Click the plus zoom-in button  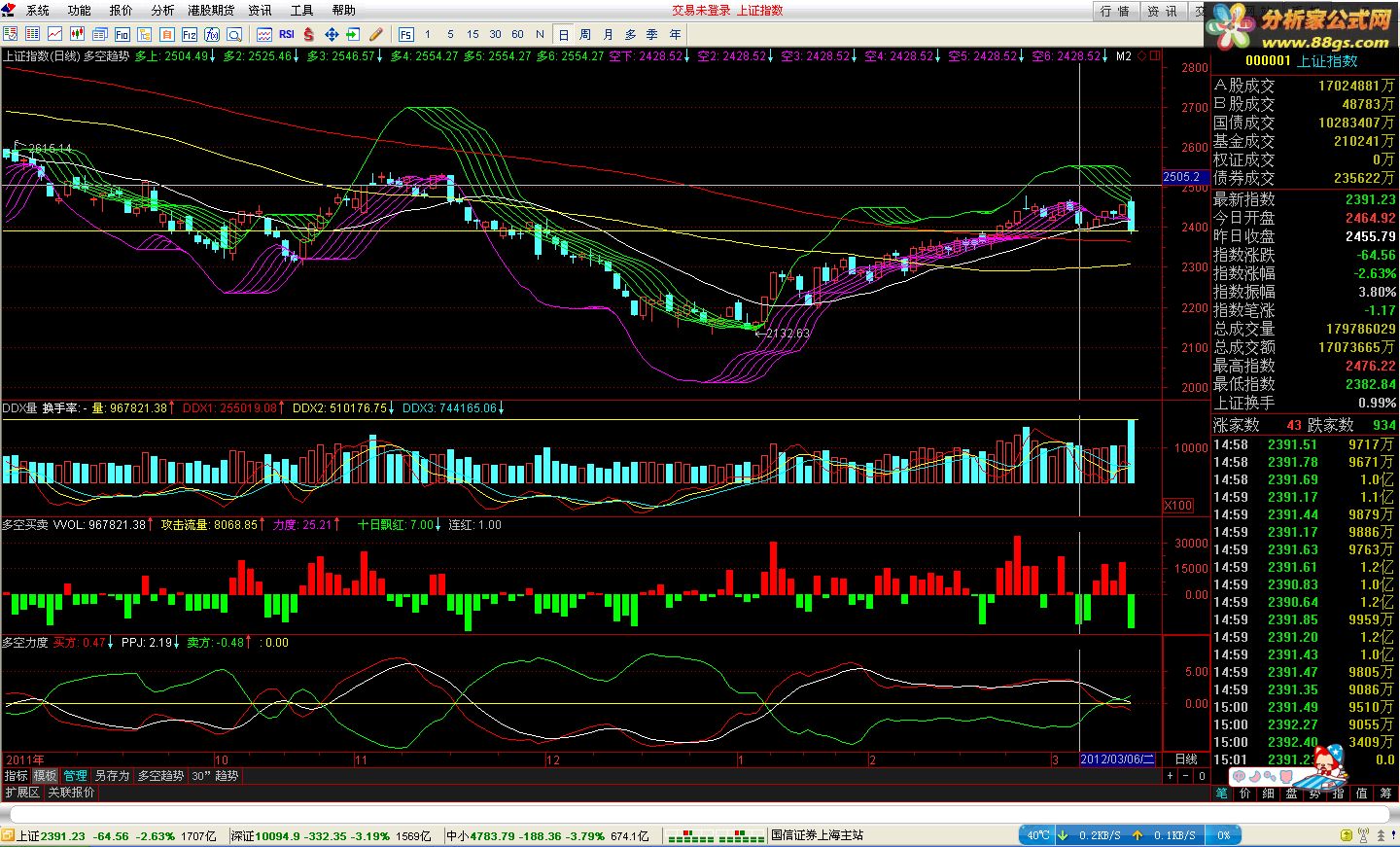pyautogui.click(x=1171, y=776)
